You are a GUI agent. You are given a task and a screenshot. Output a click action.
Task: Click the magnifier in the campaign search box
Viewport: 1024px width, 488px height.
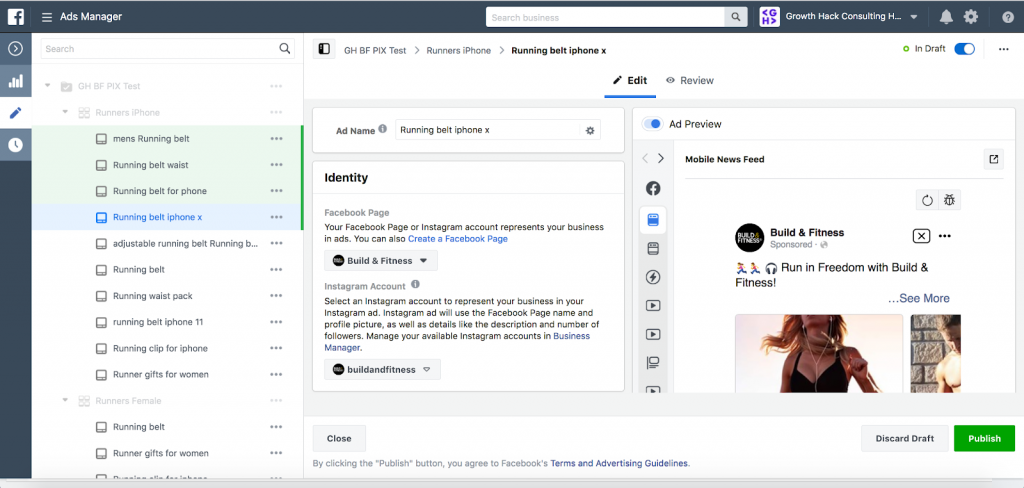pos(285,48)
